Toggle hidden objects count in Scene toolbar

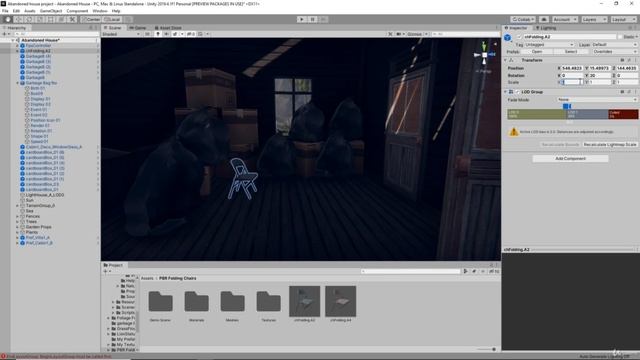(x=191, y=34)
